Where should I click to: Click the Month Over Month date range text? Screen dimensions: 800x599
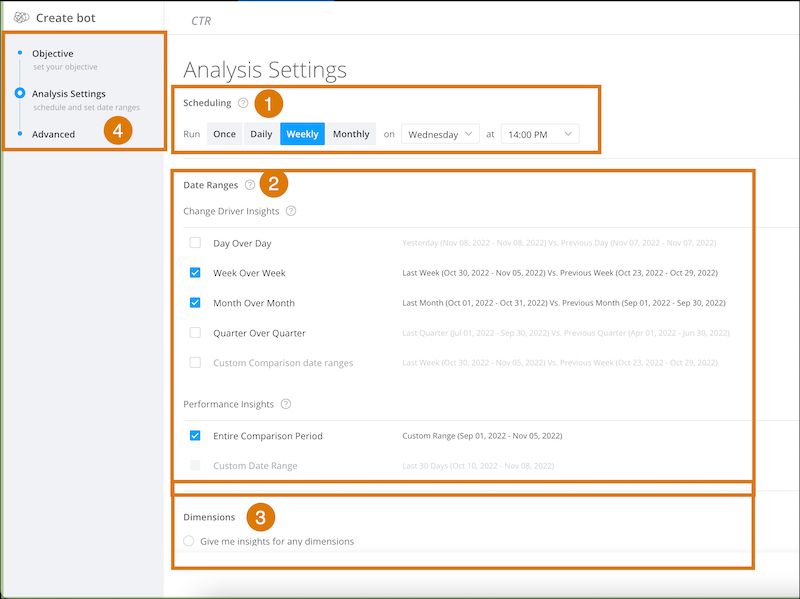(x=564, y=303)
